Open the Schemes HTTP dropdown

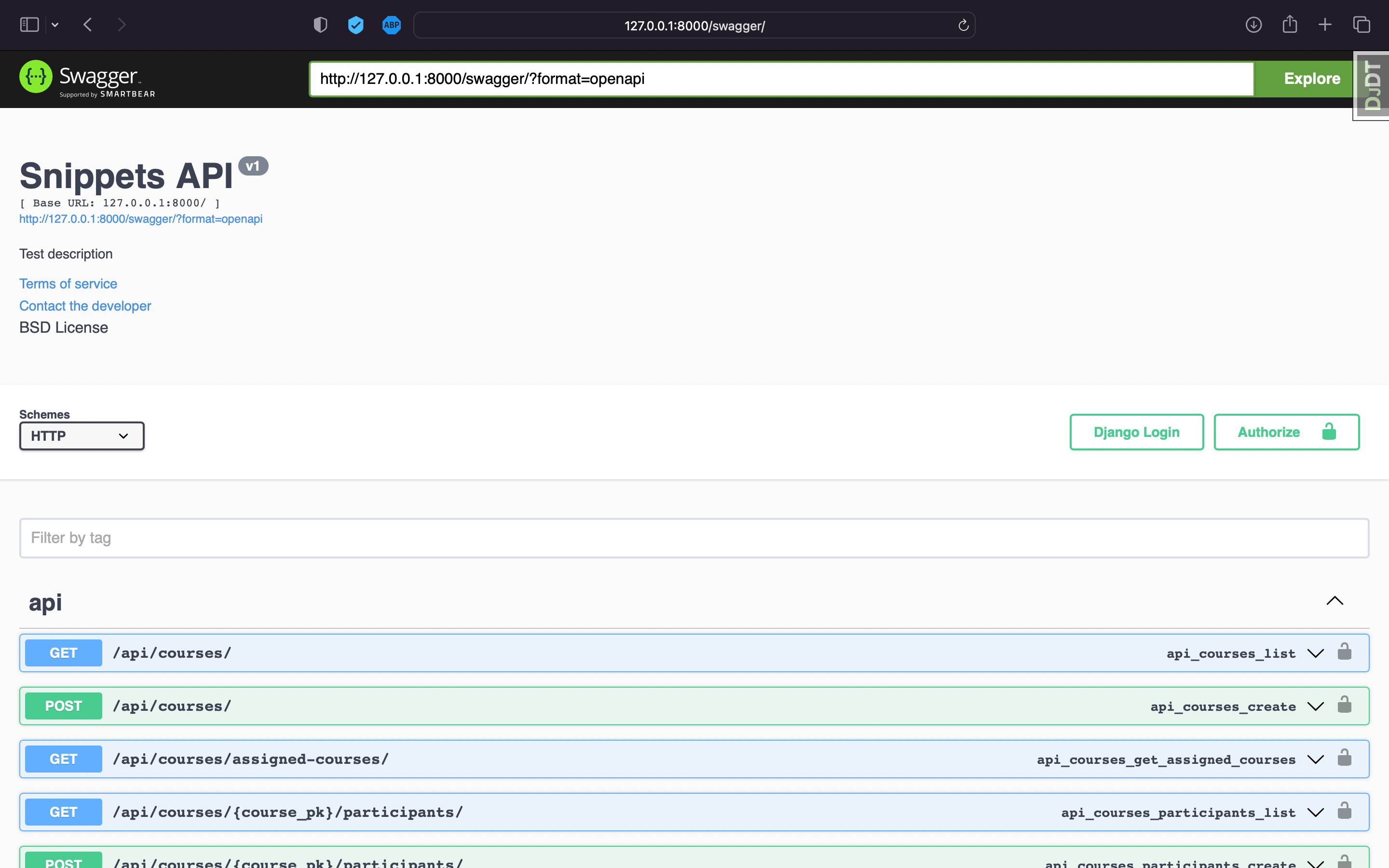click(x=82, y=435)
